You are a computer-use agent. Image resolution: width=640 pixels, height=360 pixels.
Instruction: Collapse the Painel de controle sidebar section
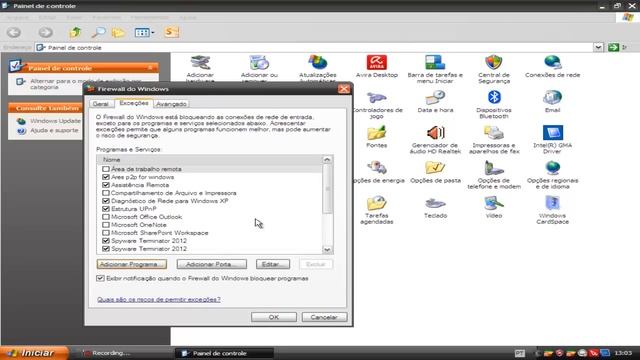pos(150,68)
